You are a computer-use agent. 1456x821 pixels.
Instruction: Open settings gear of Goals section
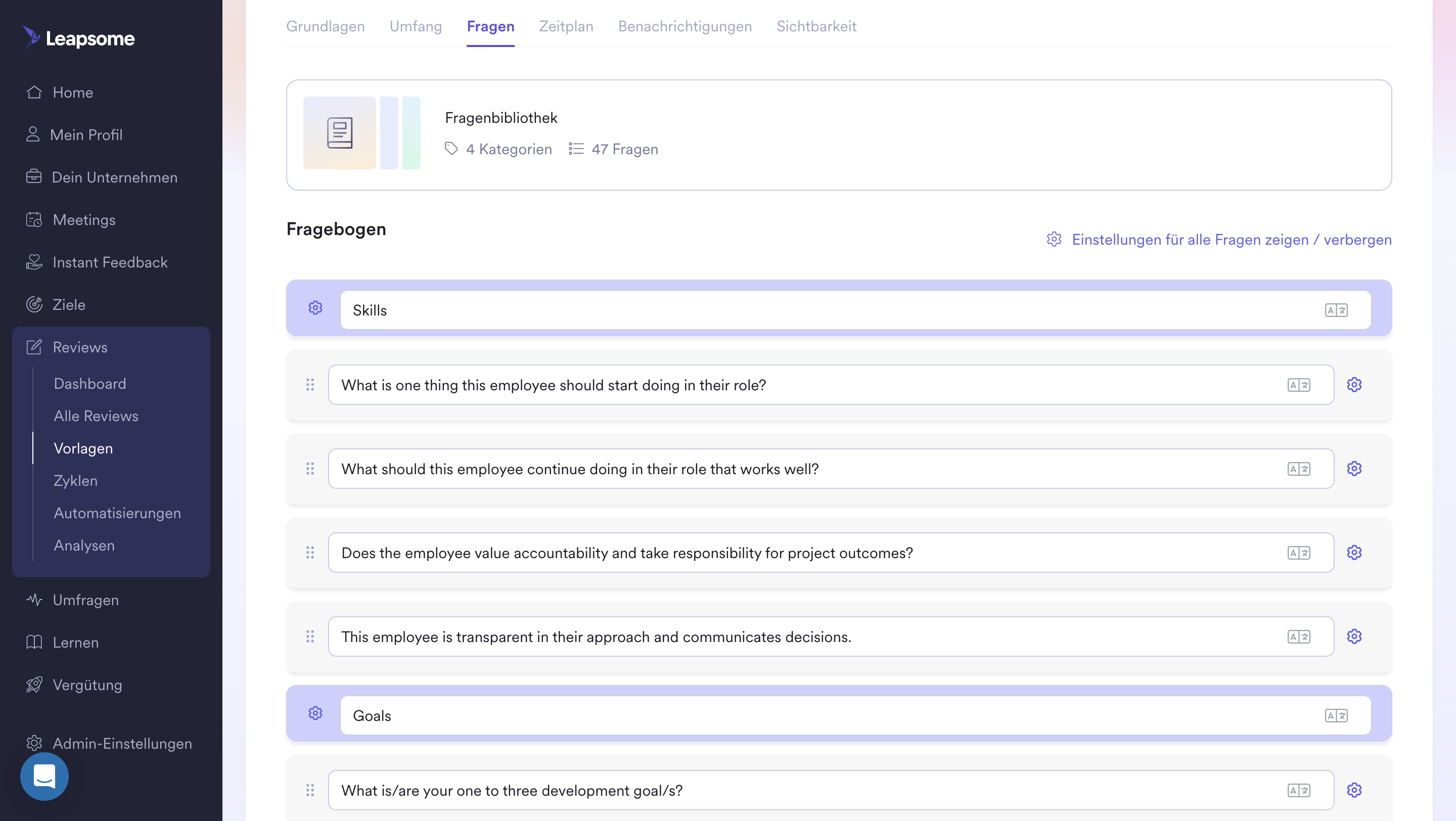[315, 713]
